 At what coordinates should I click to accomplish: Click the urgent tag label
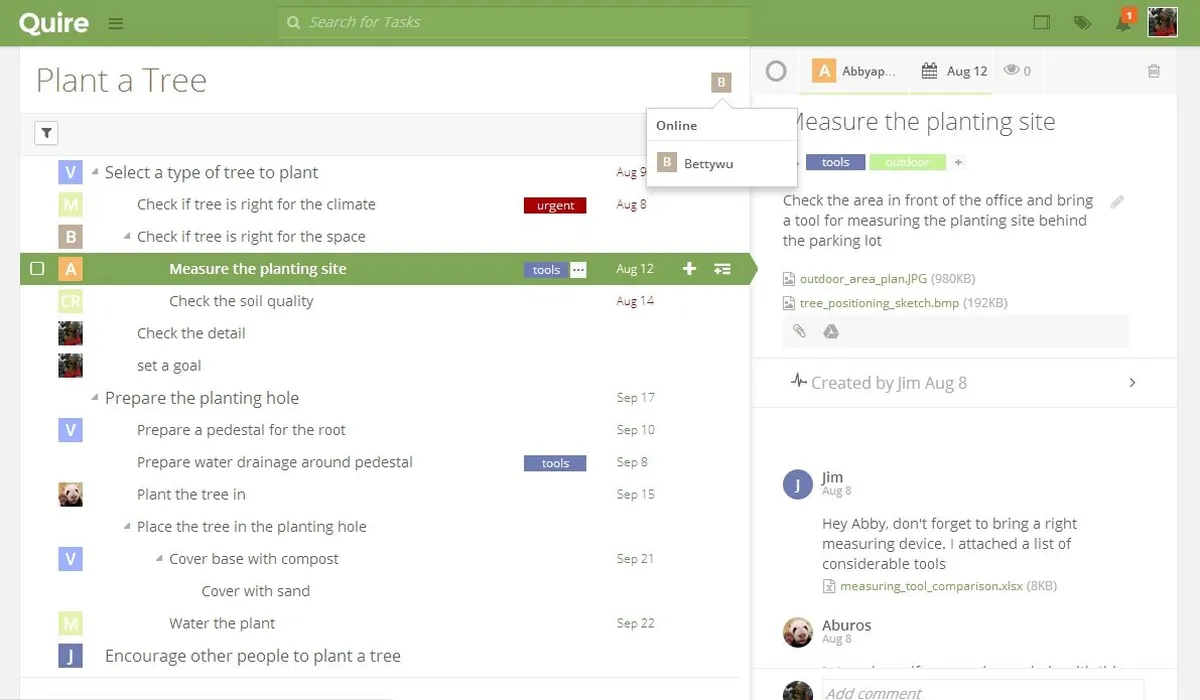pos(555,205)
